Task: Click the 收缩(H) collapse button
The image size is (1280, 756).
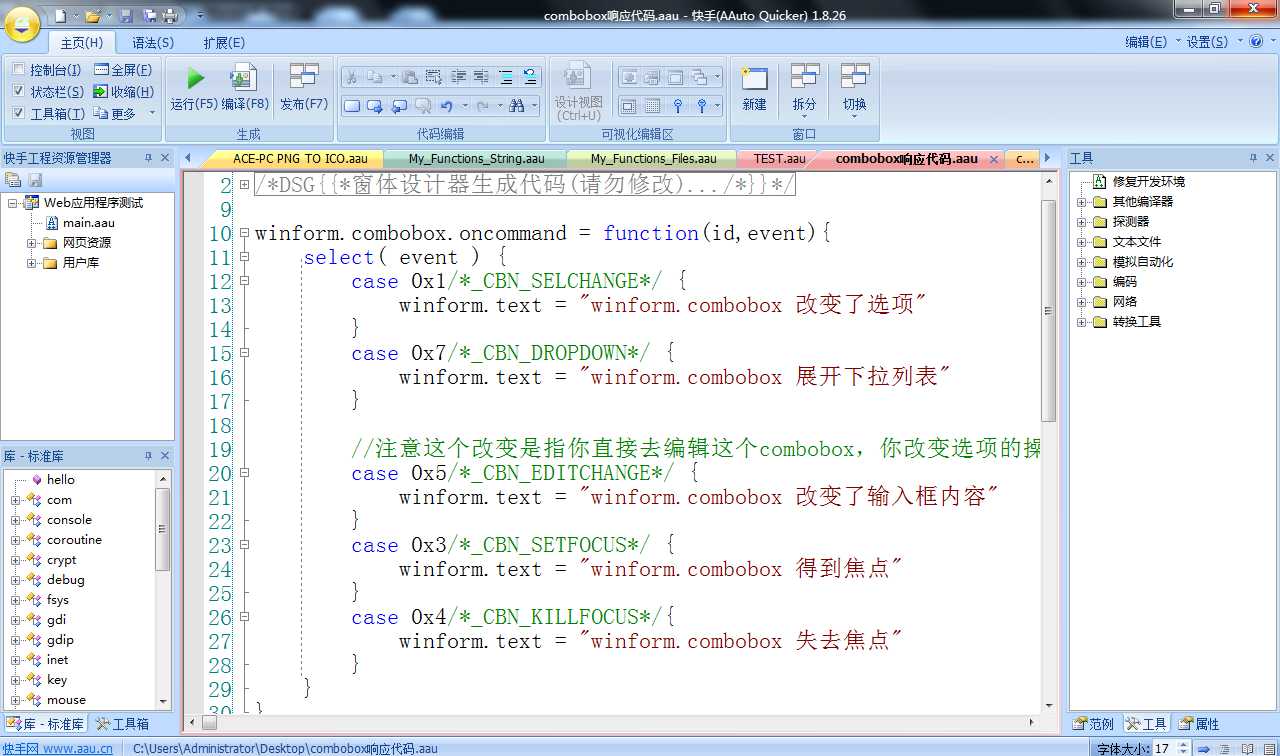Action: click(124, 92)
